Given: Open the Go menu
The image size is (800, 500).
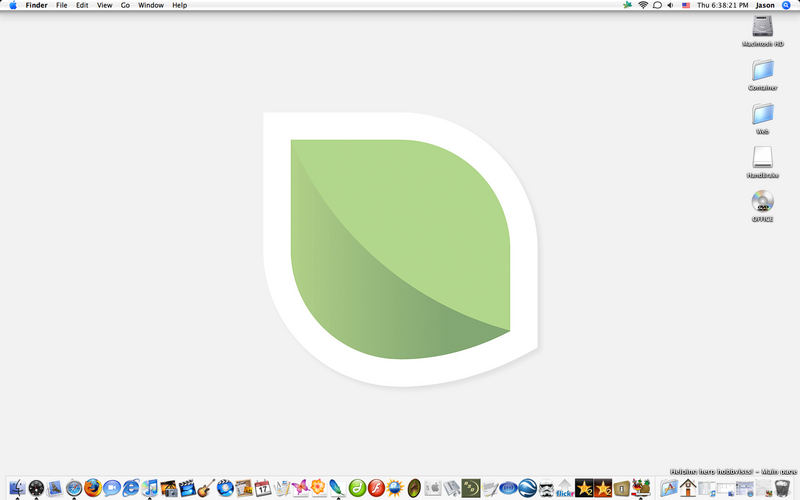Looking at the screenshot, I should tap(125, 5).
